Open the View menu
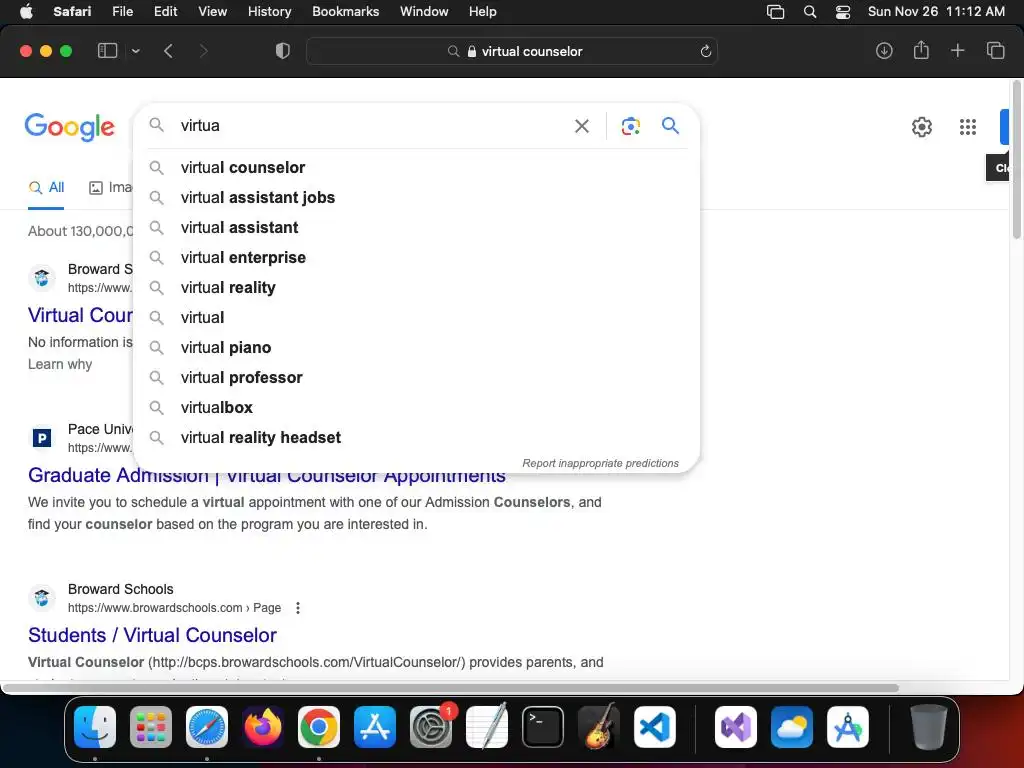The height and width of the screenshot is (768, 1024). pyautogui.click(x=212, y=12)
